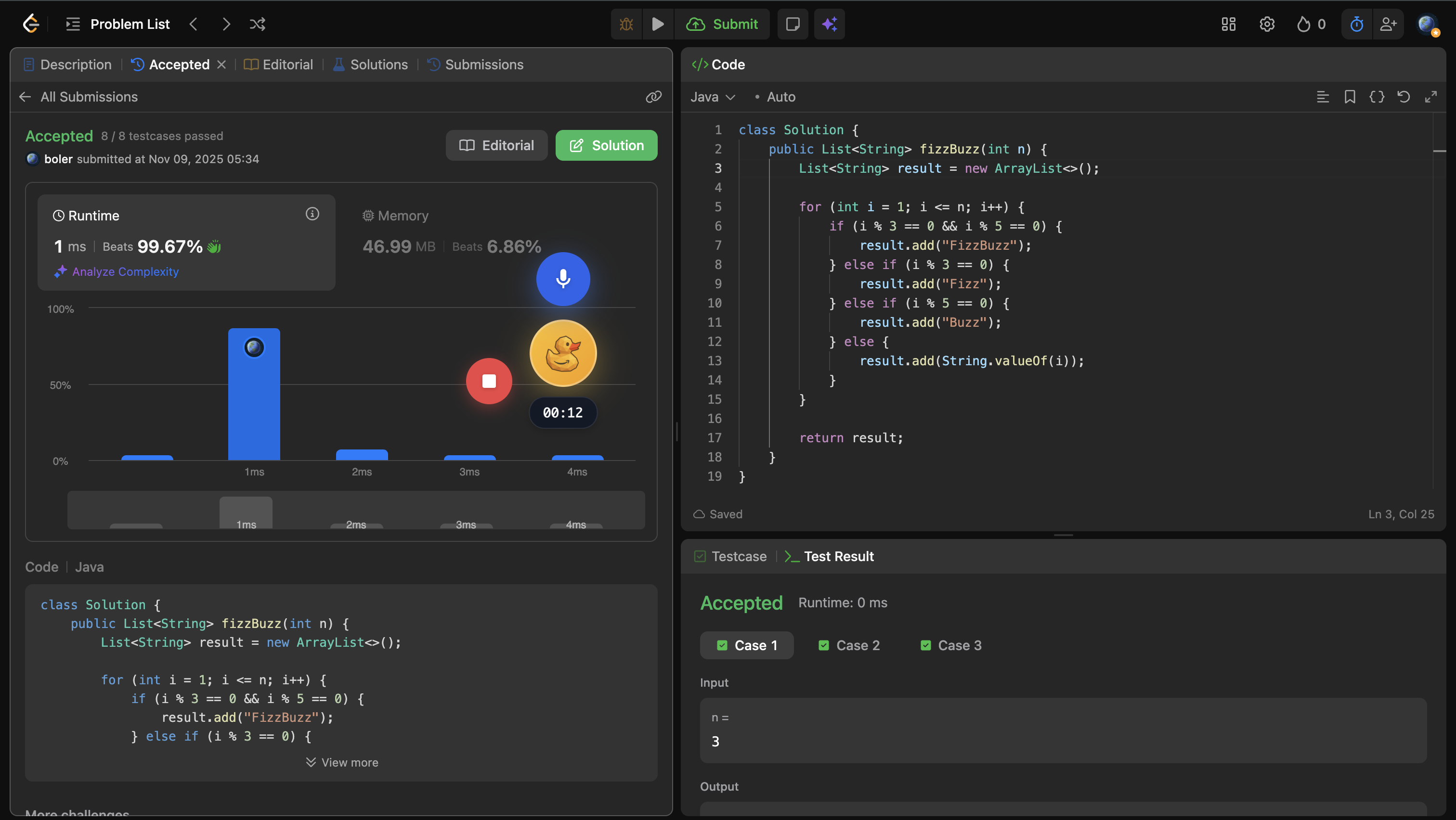Select the Case 3 test tab
This screenshot has width=1456, height=820.
[951, 645]
